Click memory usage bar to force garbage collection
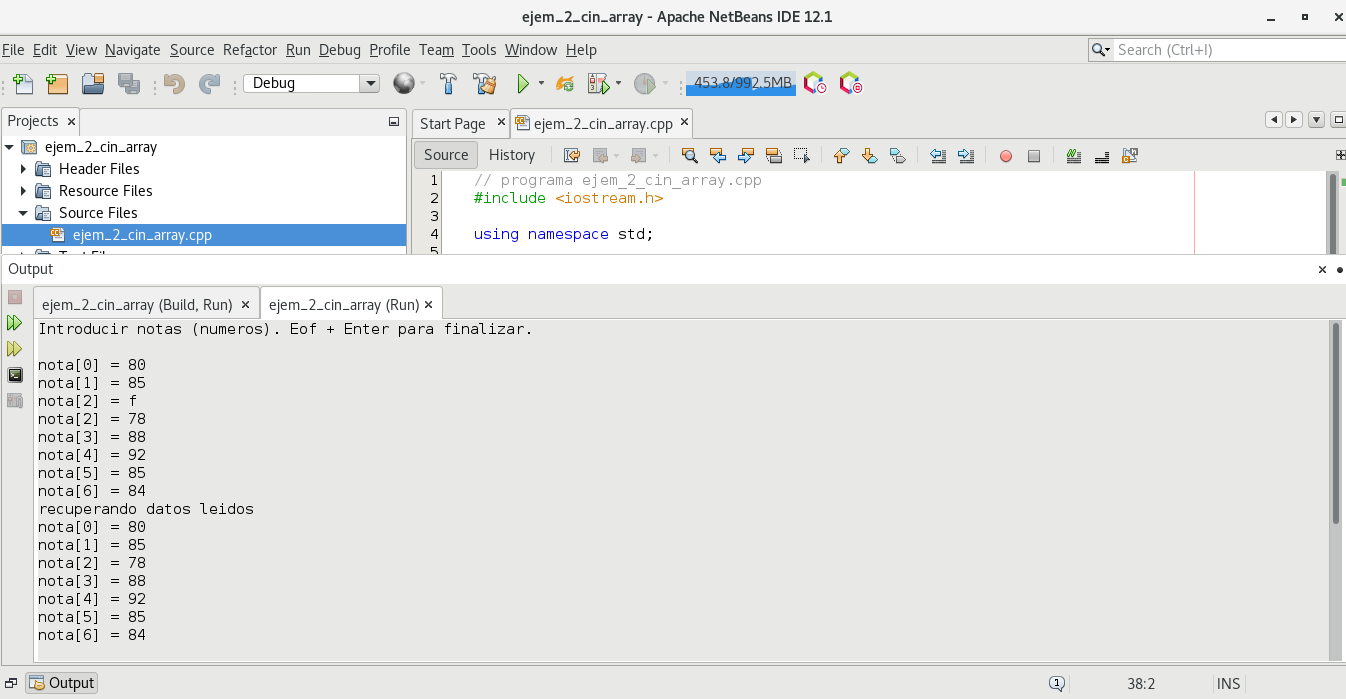 (741, 84)
